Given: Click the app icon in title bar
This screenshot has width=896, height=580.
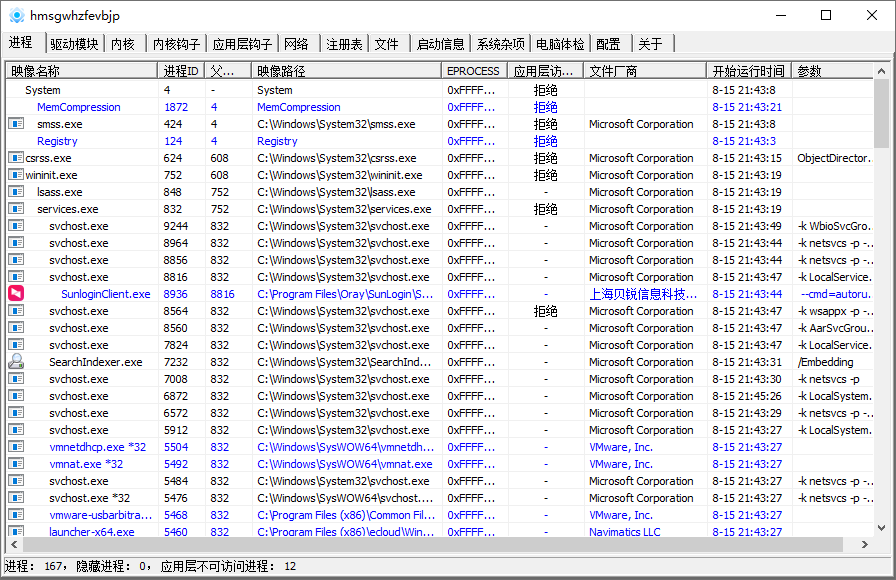Looking at the screenshot, I should coord(17,15).
